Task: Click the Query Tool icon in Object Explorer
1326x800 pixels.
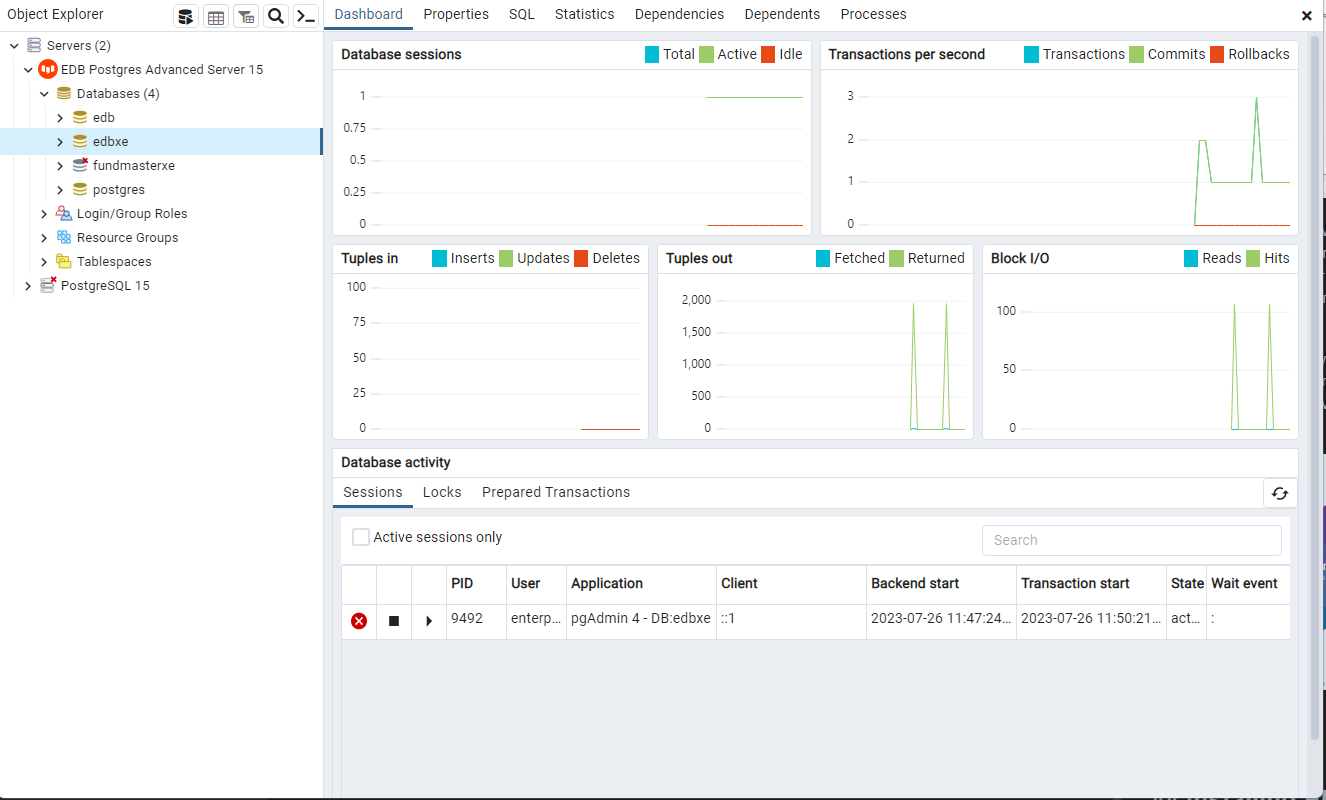Action: point(185,16)
